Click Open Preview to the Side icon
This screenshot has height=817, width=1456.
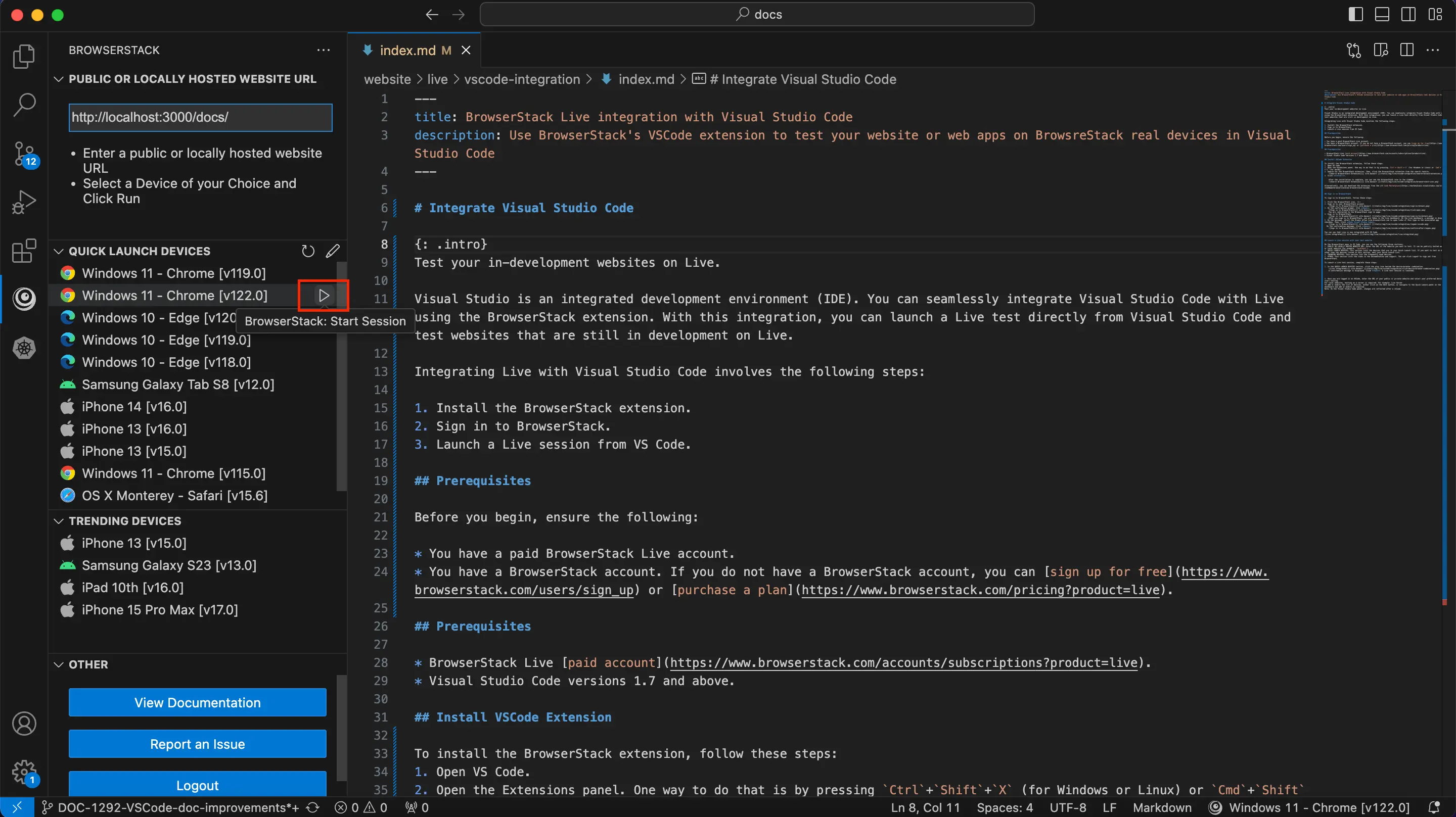(1380, 51)
